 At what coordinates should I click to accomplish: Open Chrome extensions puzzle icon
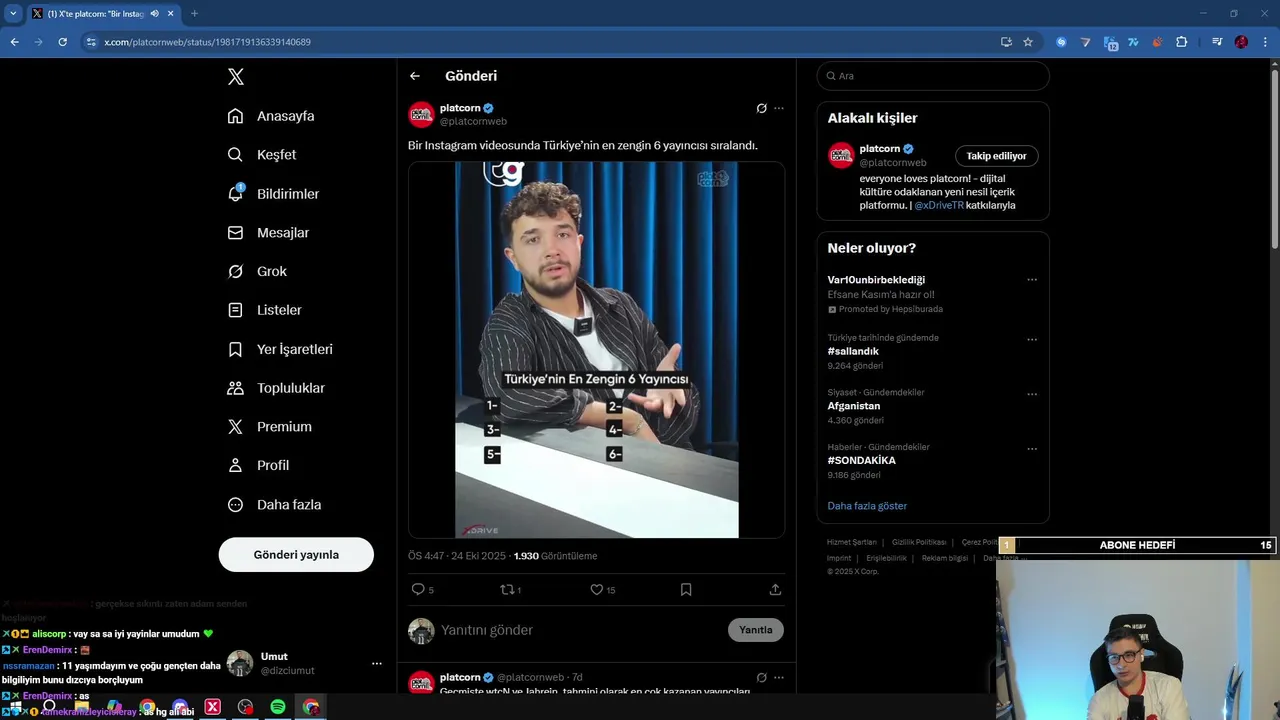point(1181,42)
